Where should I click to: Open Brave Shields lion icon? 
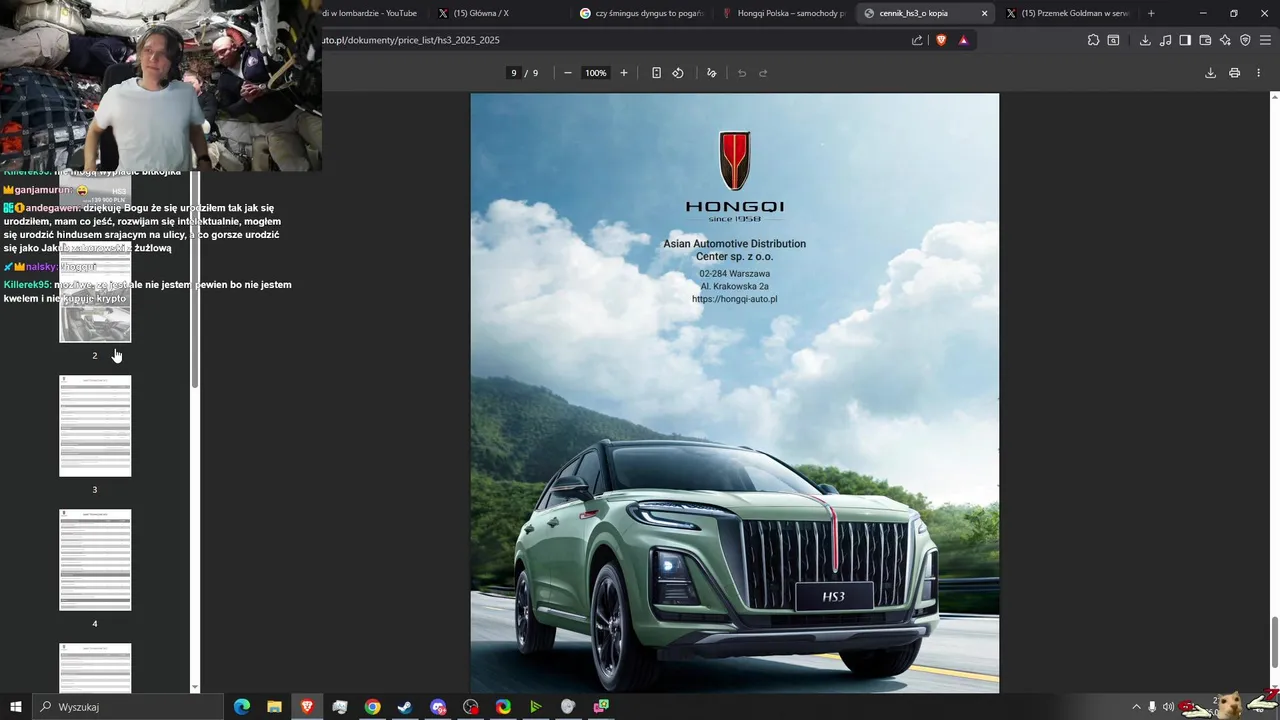tap(941, 40)
